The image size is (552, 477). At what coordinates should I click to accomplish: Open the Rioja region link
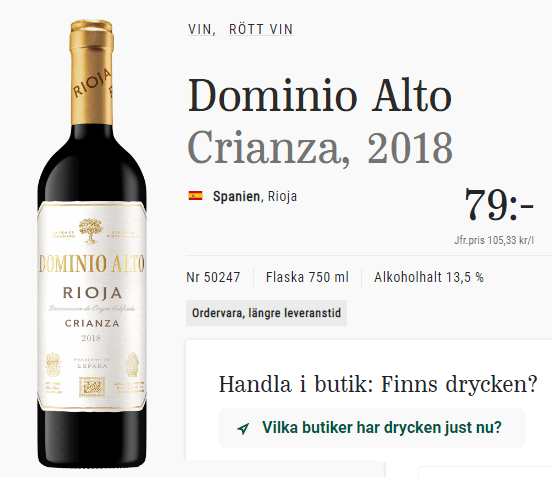click(282, 196)
